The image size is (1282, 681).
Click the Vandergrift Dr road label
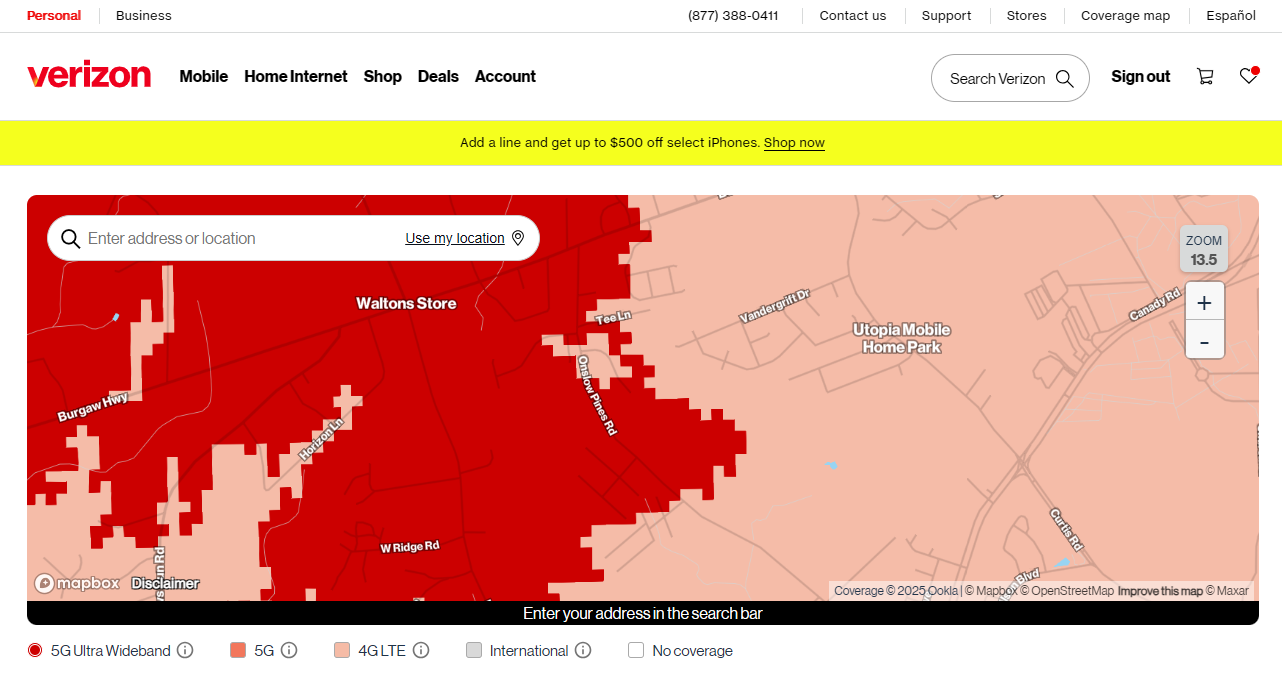[774, 304]
